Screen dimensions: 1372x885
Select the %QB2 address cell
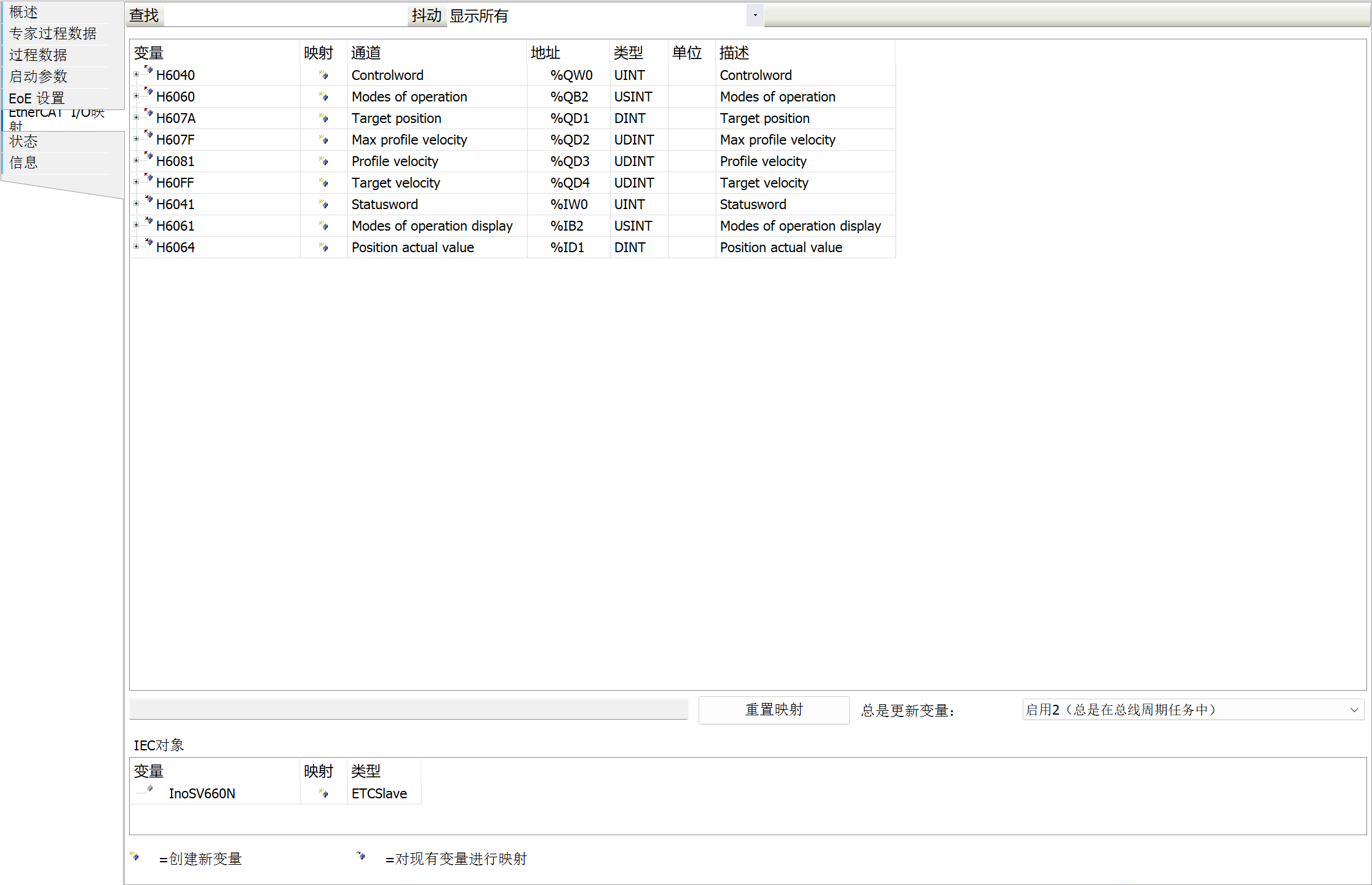(x=569, y=97)
